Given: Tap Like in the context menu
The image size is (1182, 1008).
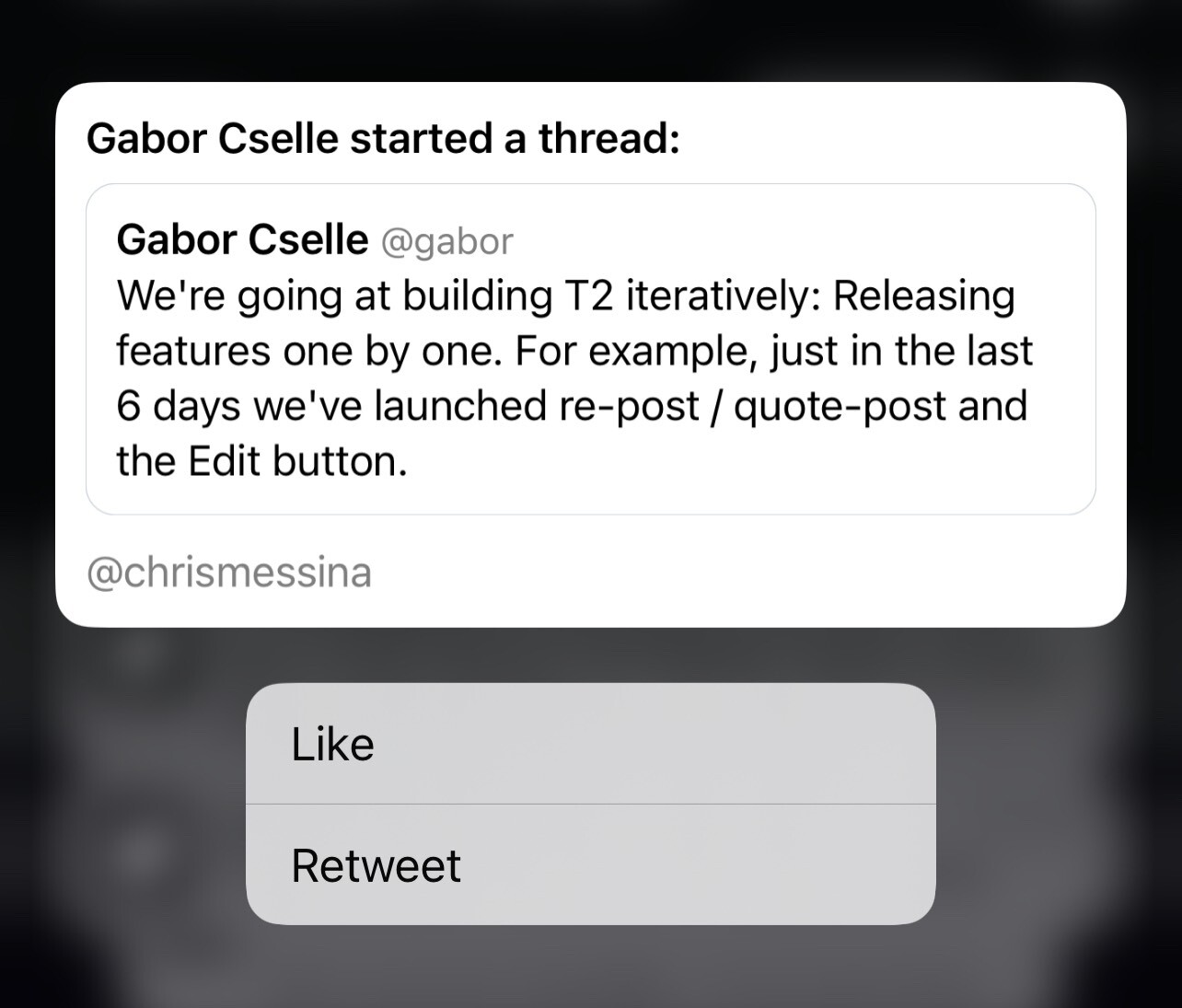Looking at the screenshot, I should pos(590,744).
